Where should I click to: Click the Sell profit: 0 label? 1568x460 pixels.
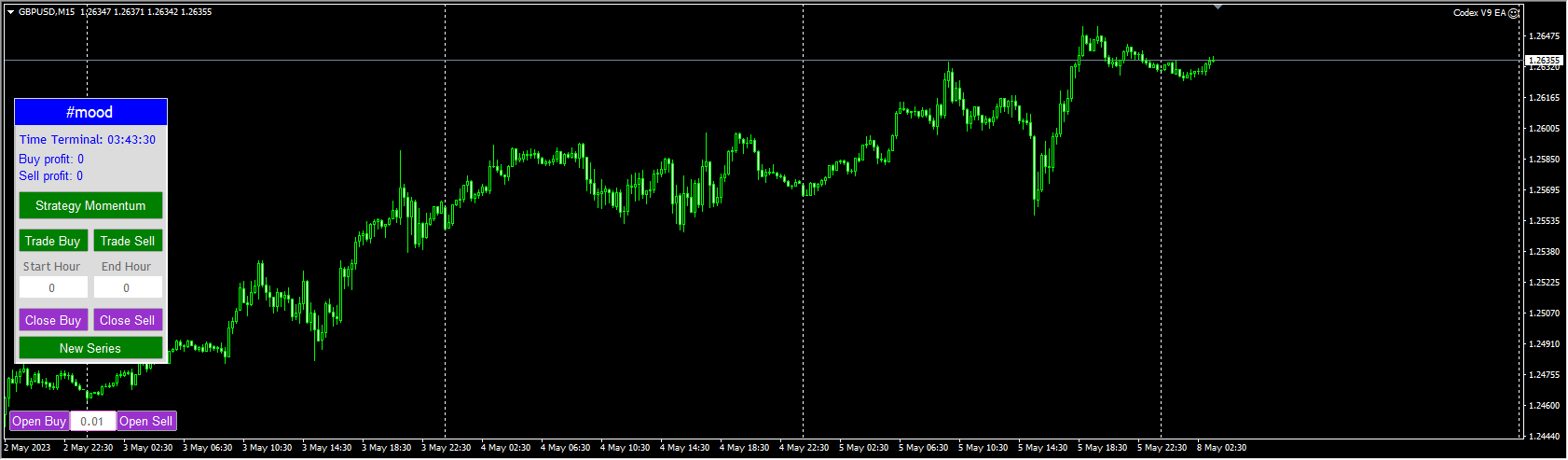click(x=51, y=175)
